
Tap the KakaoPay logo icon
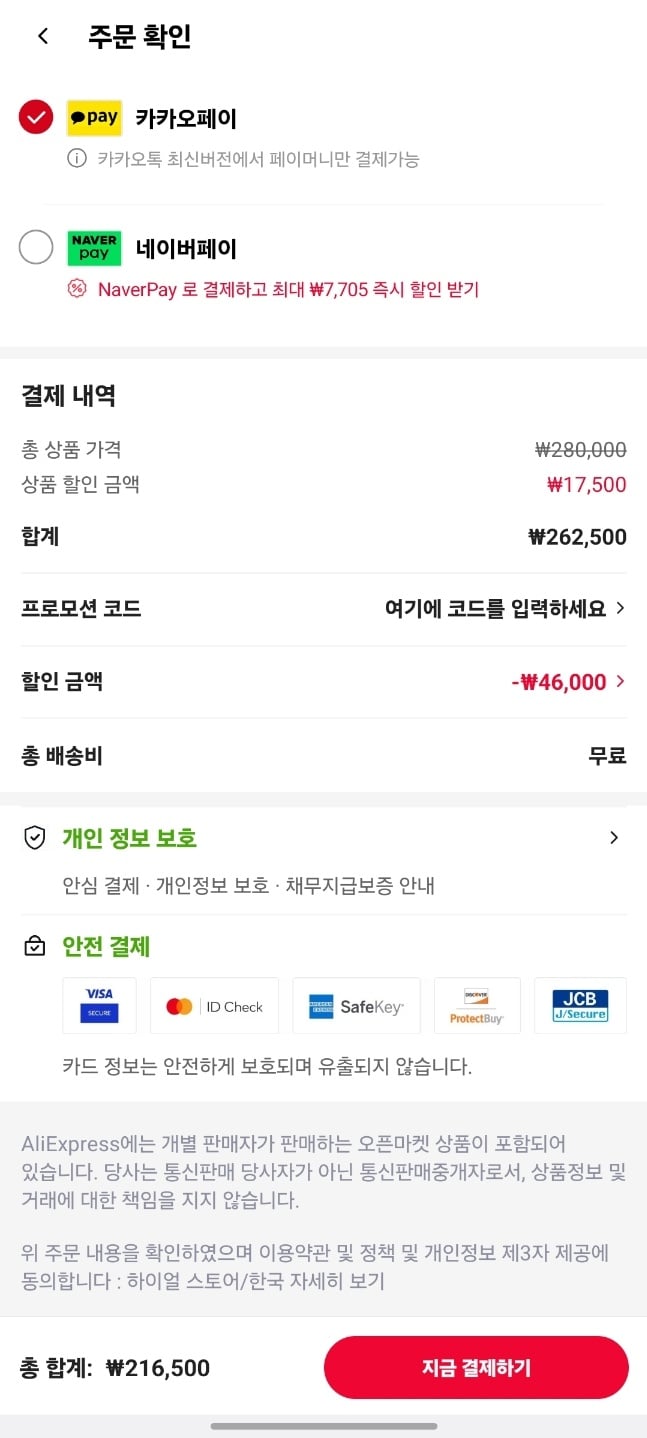coord(94,118)
